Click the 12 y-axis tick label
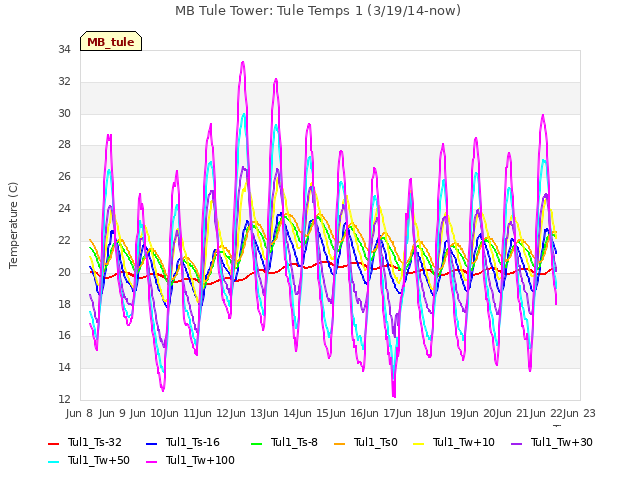 (64, 399)
